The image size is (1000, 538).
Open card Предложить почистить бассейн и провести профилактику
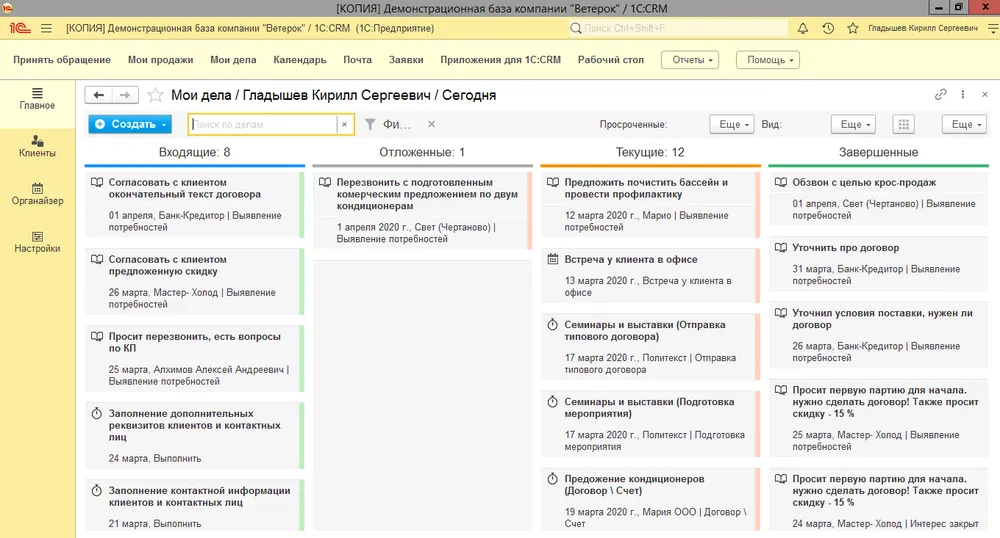651,205
